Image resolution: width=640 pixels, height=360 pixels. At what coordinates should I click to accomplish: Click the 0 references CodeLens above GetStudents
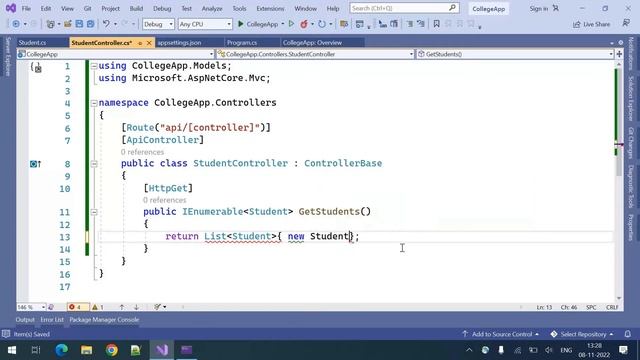pos(164,200)
